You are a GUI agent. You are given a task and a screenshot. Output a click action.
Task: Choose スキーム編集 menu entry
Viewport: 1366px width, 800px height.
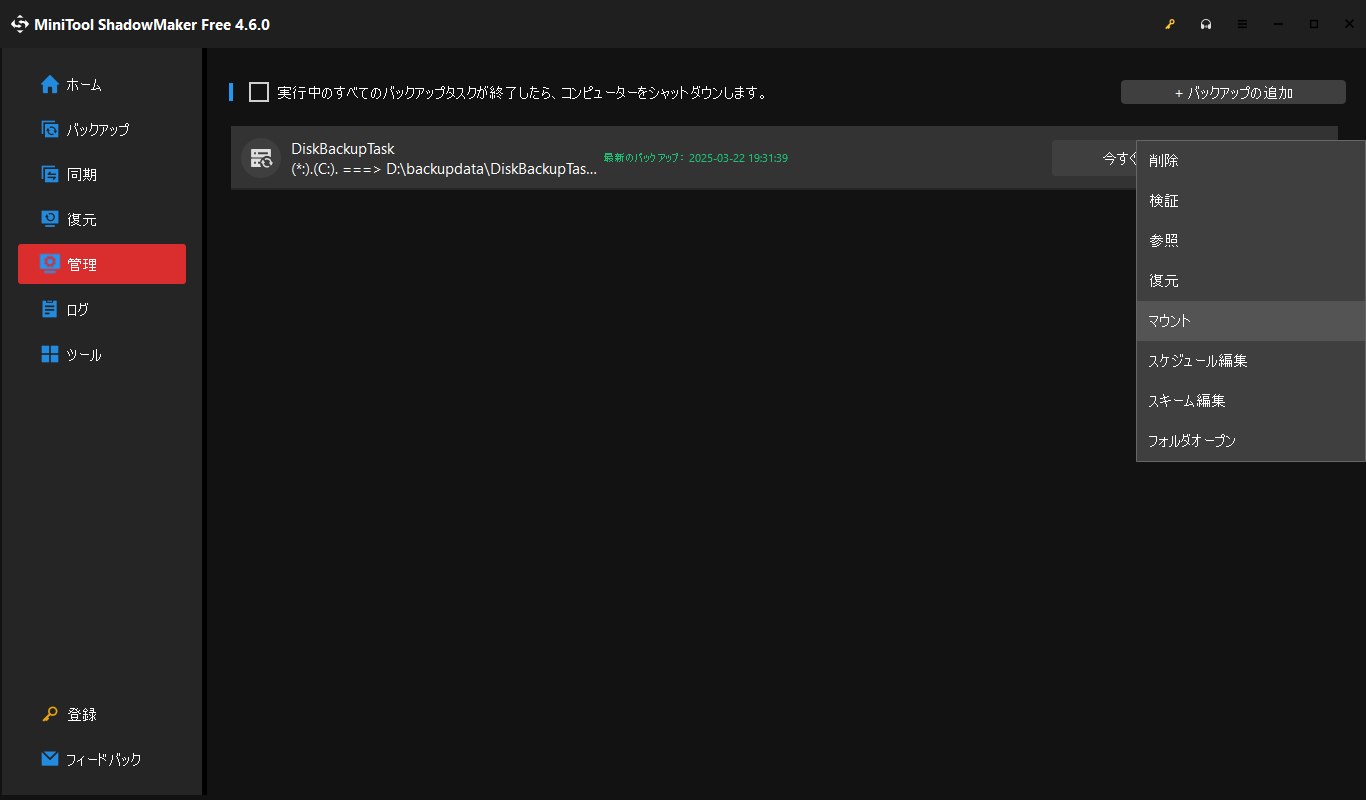1251,401
